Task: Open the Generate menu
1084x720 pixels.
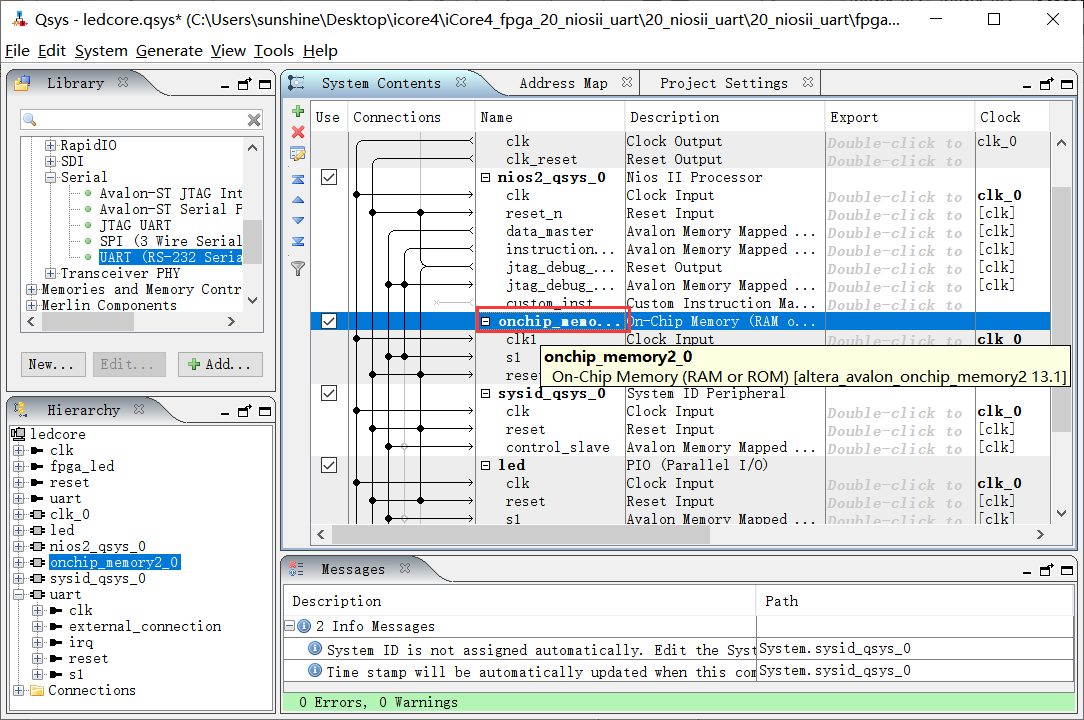Action: (x=169, y=51)
